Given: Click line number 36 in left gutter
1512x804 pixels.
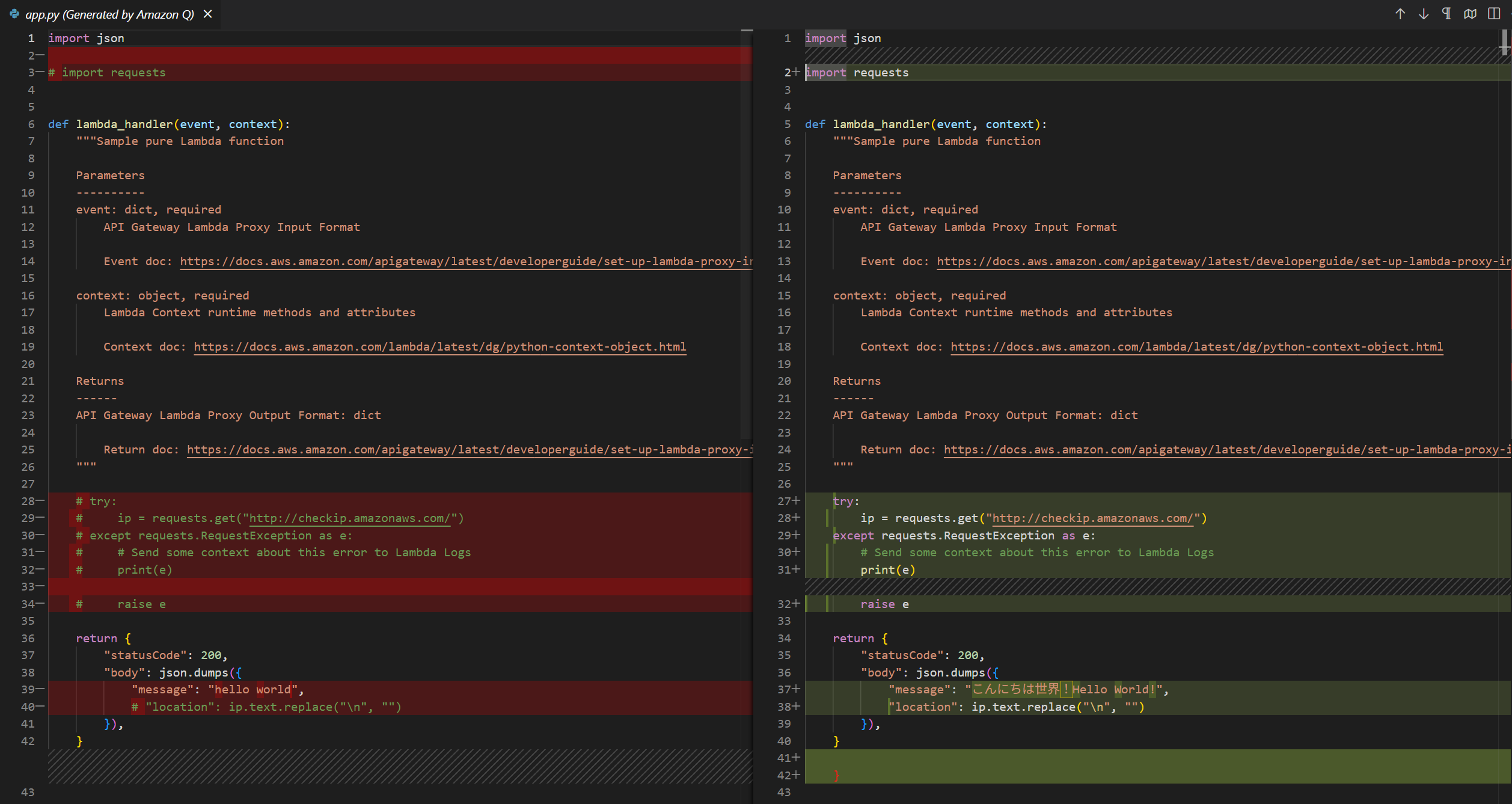Looking at the screenshot, I should pyautogui.click(x=28, y=638).
